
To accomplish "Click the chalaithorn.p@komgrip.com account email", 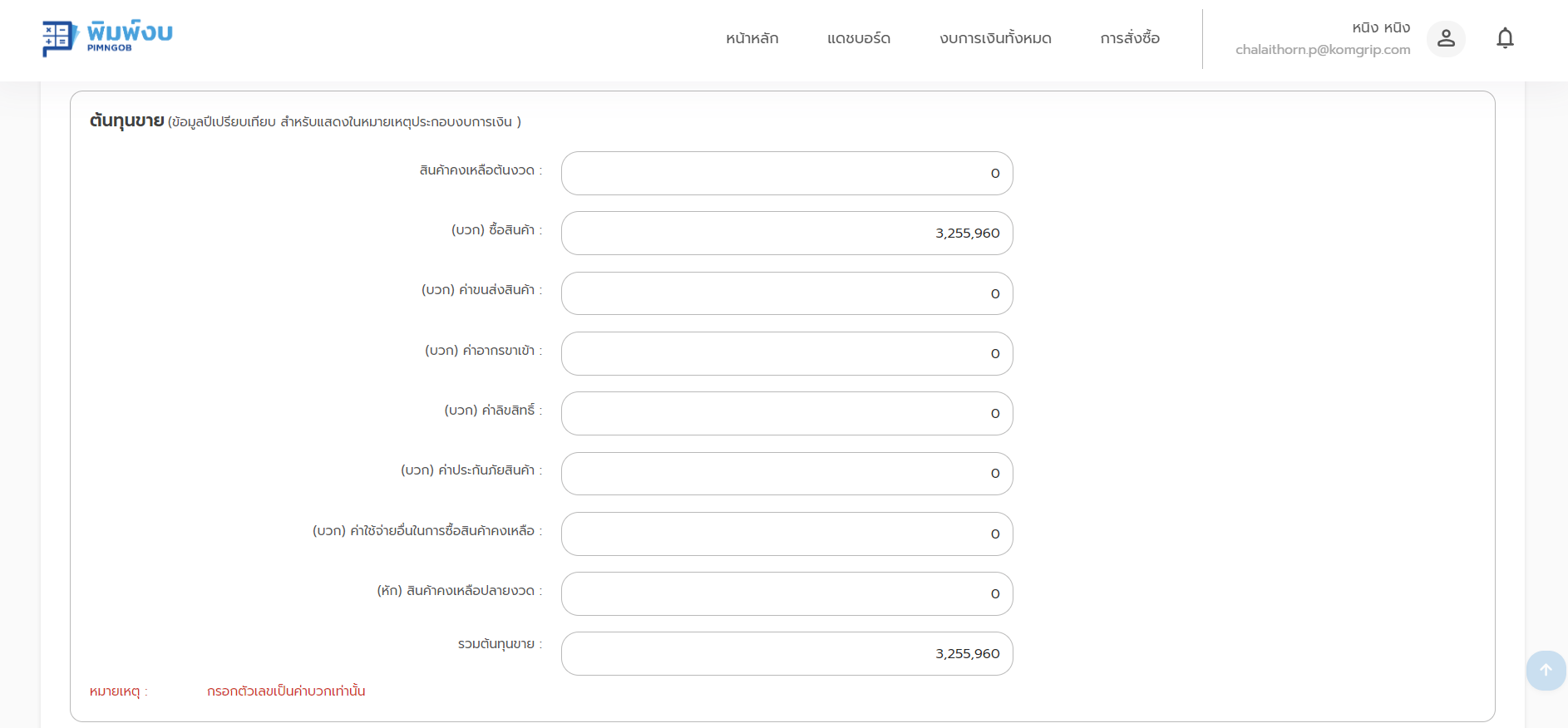I will point(1322,50).
